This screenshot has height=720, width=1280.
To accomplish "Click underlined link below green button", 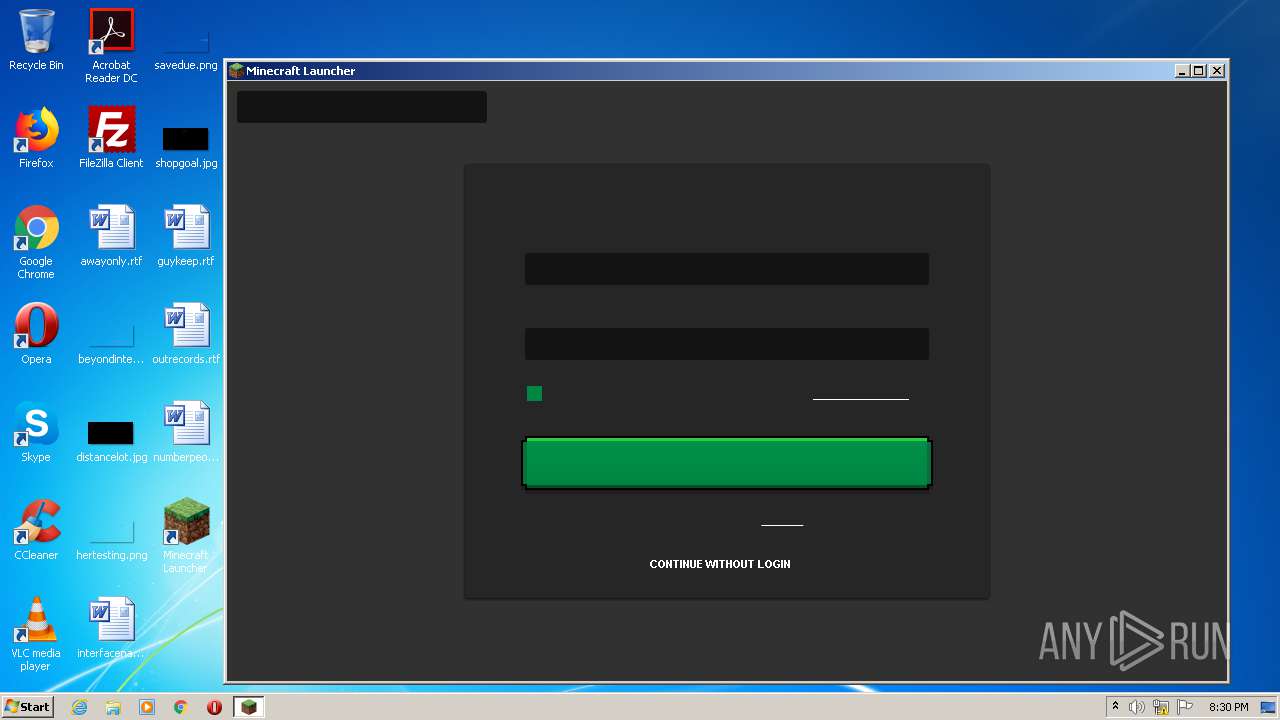I will (782, 519).
